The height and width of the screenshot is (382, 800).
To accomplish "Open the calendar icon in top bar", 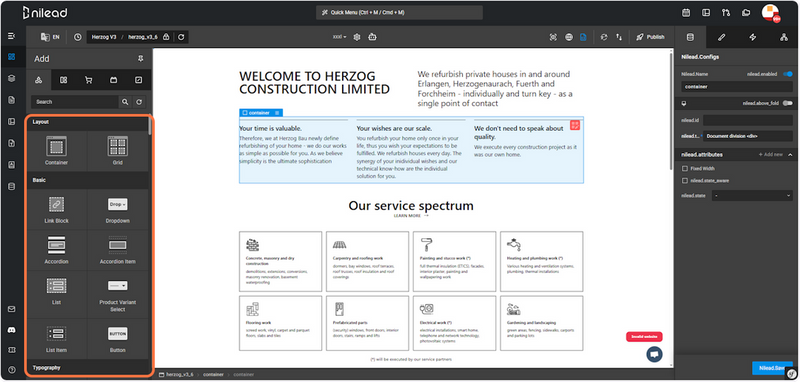I will coord(686,13).
